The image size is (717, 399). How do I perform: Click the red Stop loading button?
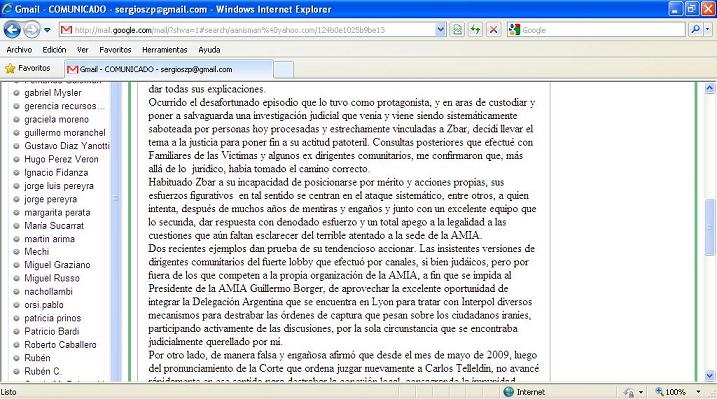[493, 30]
